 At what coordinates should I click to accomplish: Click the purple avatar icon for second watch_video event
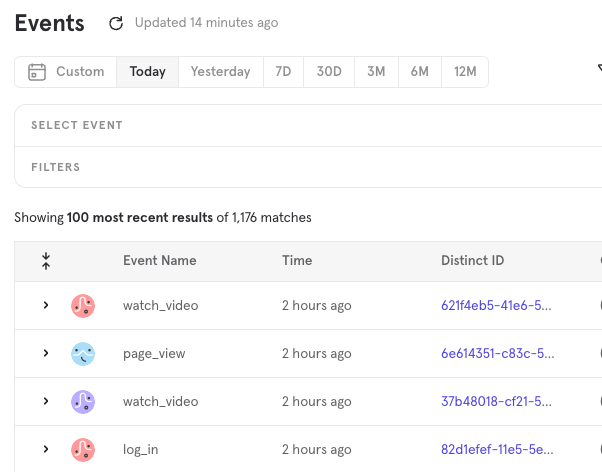pos(83,402)
